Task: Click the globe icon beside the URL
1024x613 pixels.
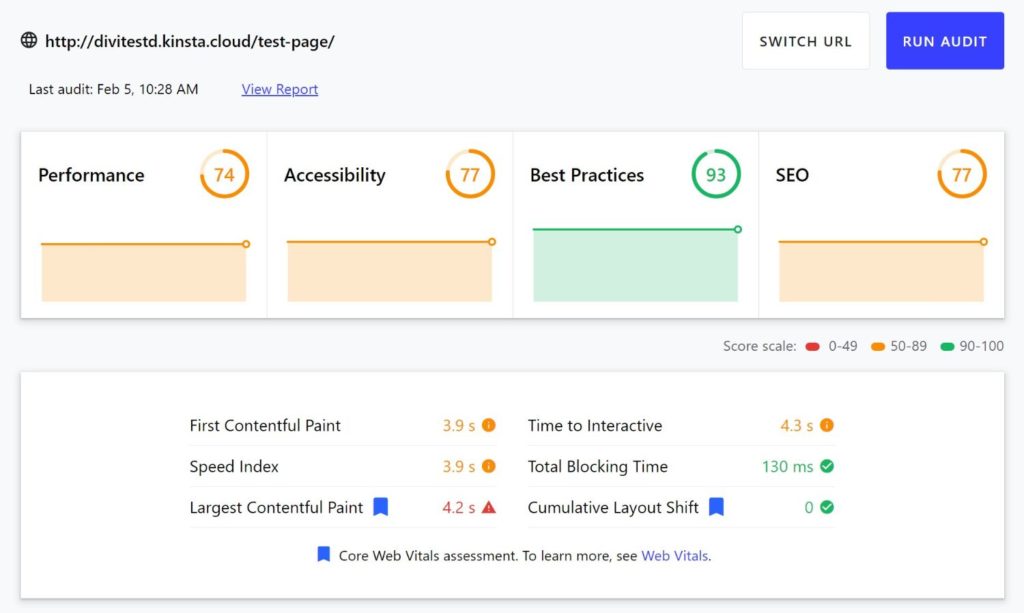Action: [29, 40]
